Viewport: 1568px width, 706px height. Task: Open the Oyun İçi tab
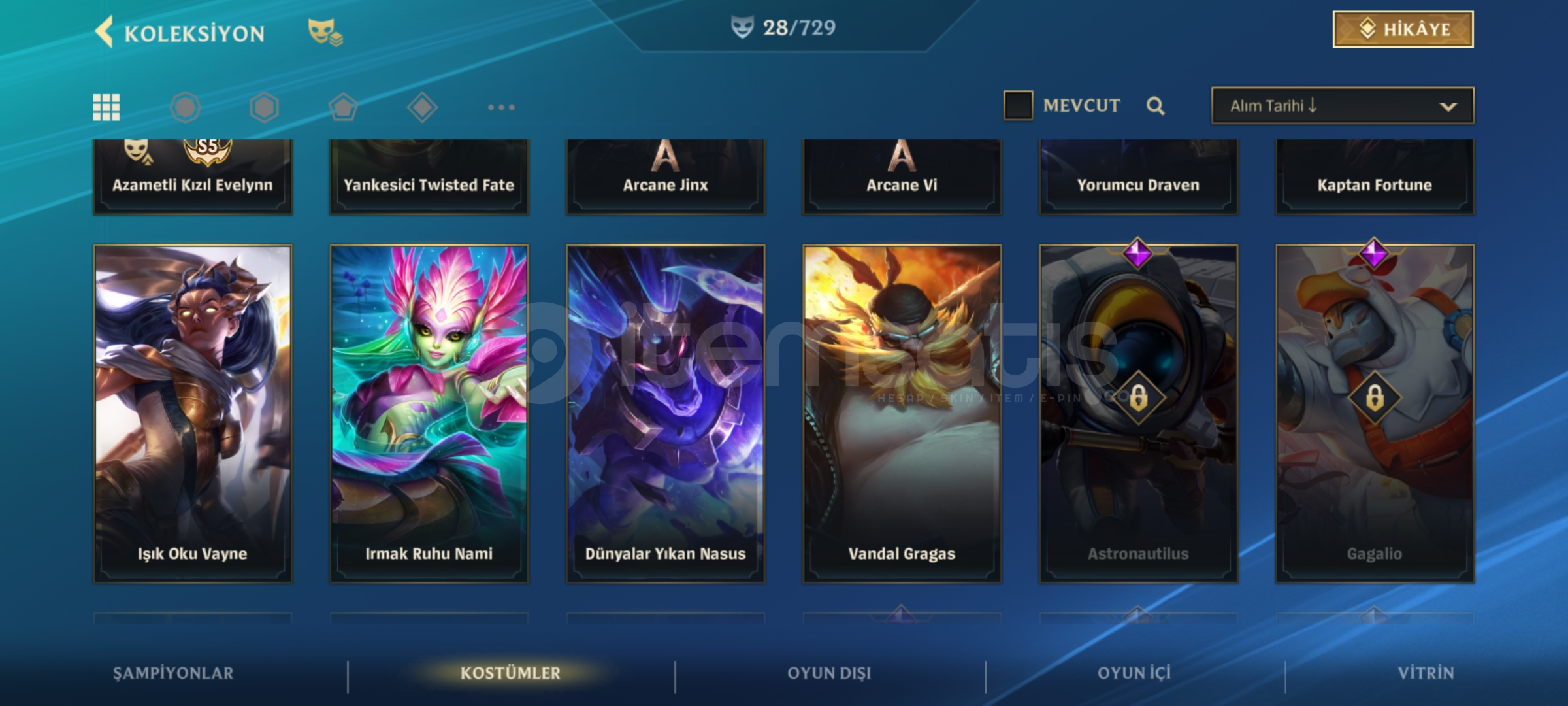pos(1134,673)
